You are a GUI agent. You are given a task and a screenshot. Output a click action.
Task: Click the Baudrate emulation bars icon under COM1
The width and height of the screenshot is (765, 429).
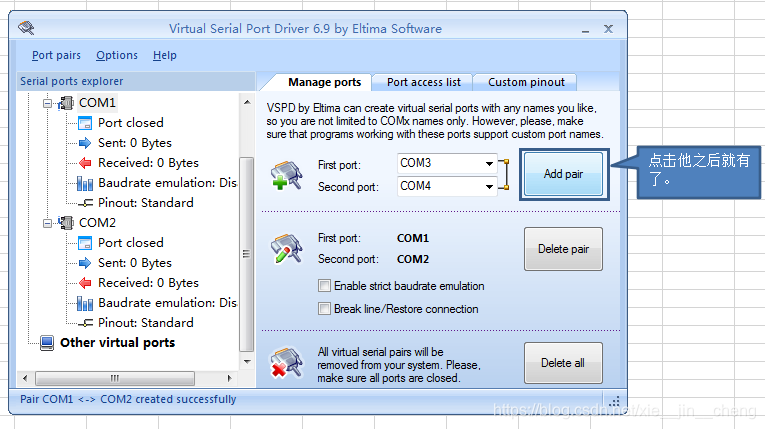pos(85,183)
